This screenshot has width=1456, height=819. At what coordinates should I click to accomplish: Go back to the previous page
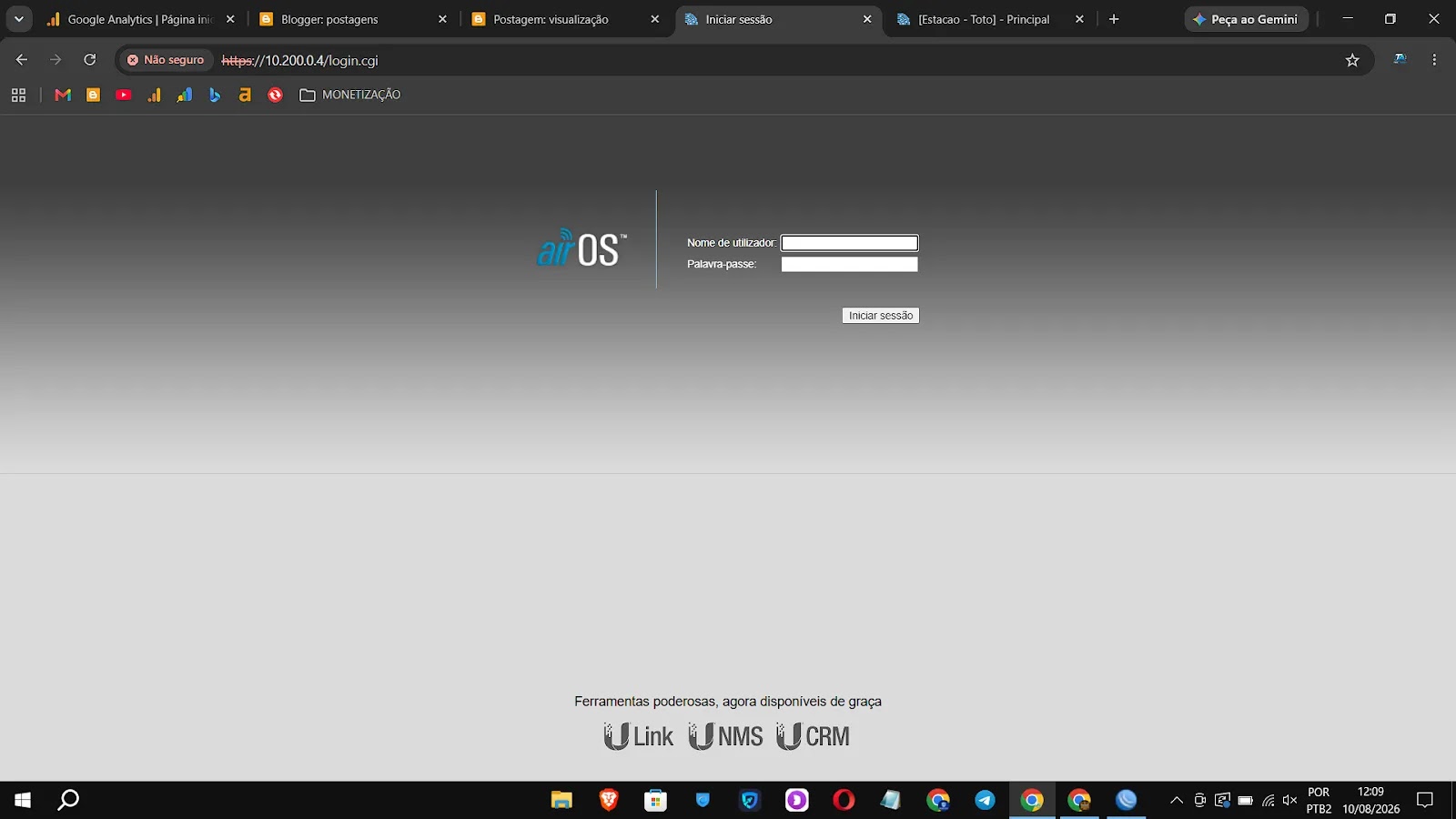coord(22,60)
